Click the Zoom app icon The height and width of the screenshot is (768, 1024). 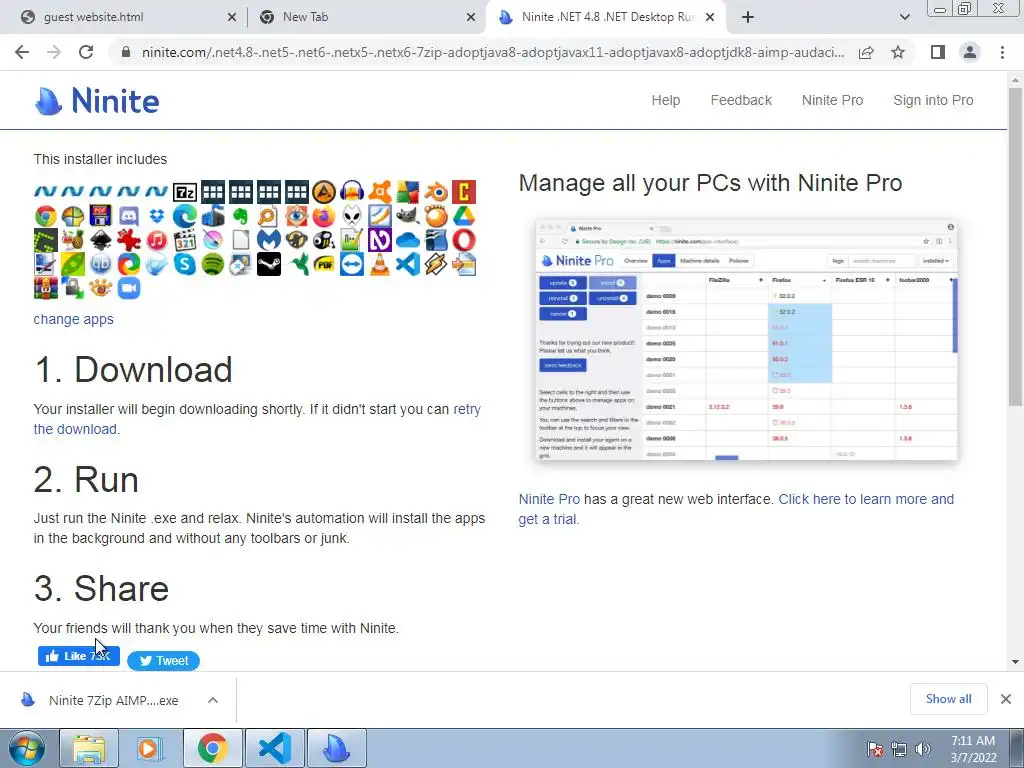tap(129, 288)
